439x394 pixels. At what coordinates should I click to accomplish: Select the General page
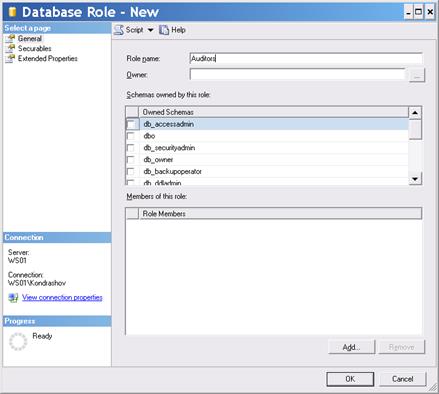tap(30, 38)
